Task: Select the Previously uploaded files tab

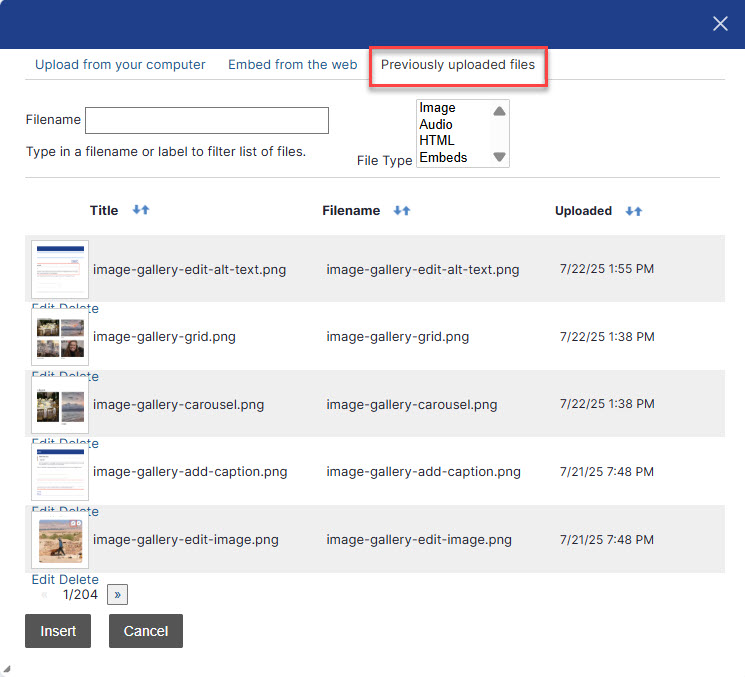Action: click(x=457, y=65)
